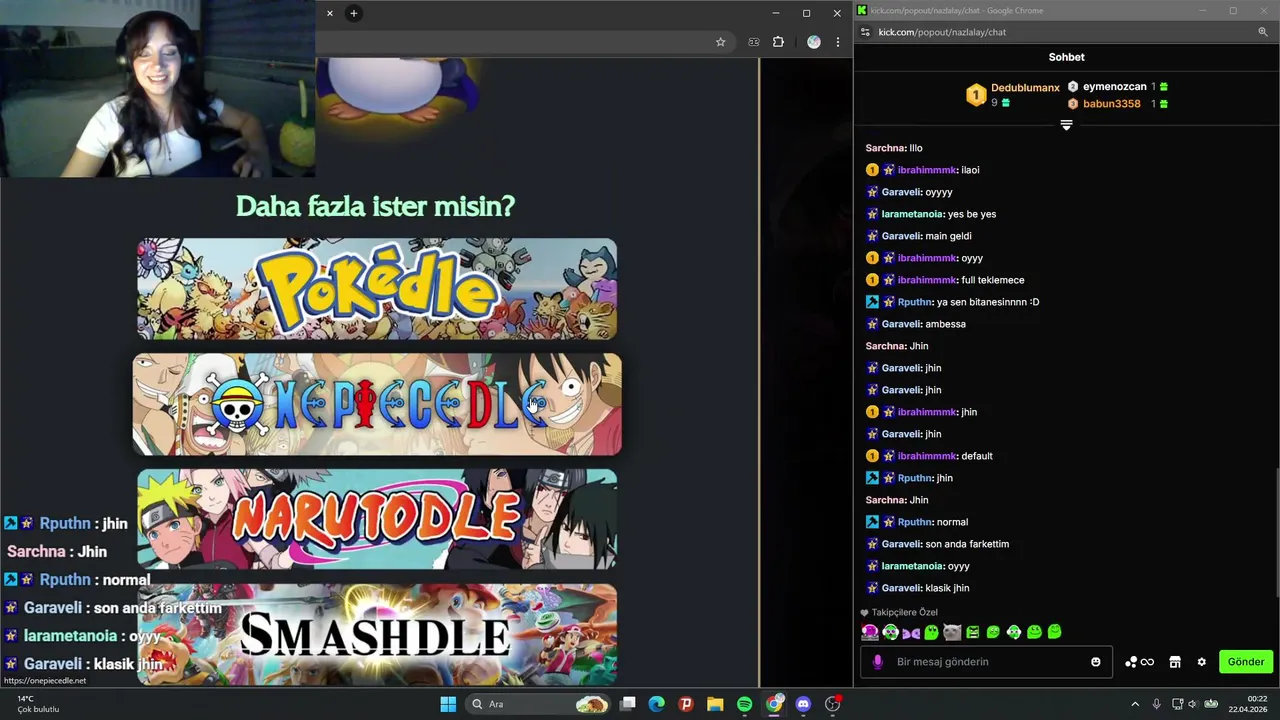Click the 'Rputhn: normal' chat message
Screen dimensions: 1280x720
click(917, 522)
